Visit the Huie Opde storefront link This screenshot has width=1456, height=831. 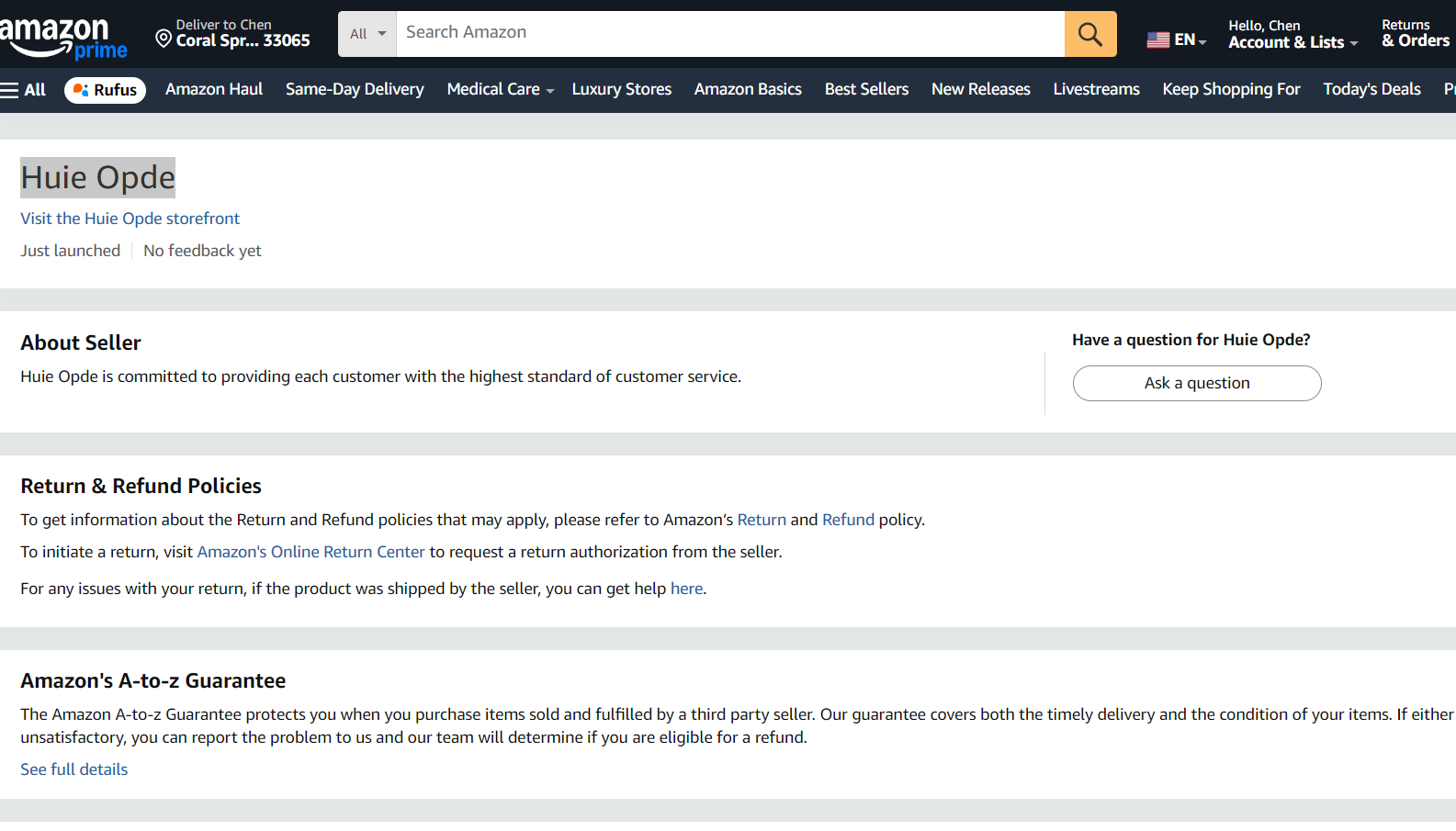coord(130,219)
